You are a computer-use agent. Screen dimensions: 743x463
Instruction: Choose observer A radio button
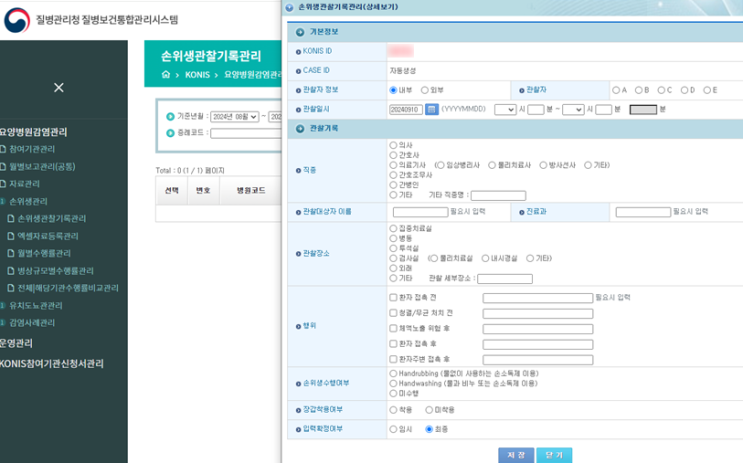point(616,90)
